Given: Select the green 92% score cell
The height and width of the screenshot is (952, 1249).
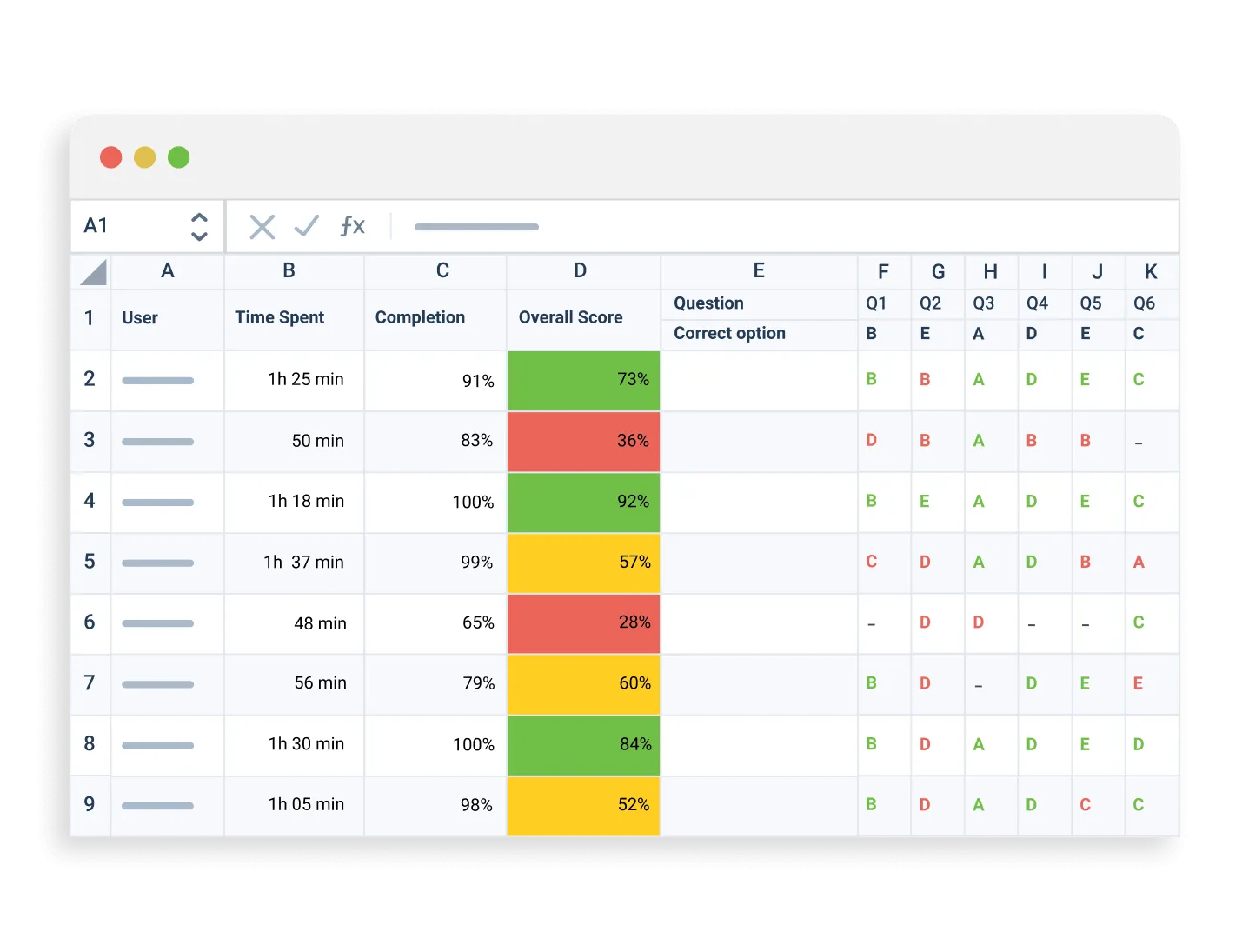Looking at the screenshot, I should point(583,502).
